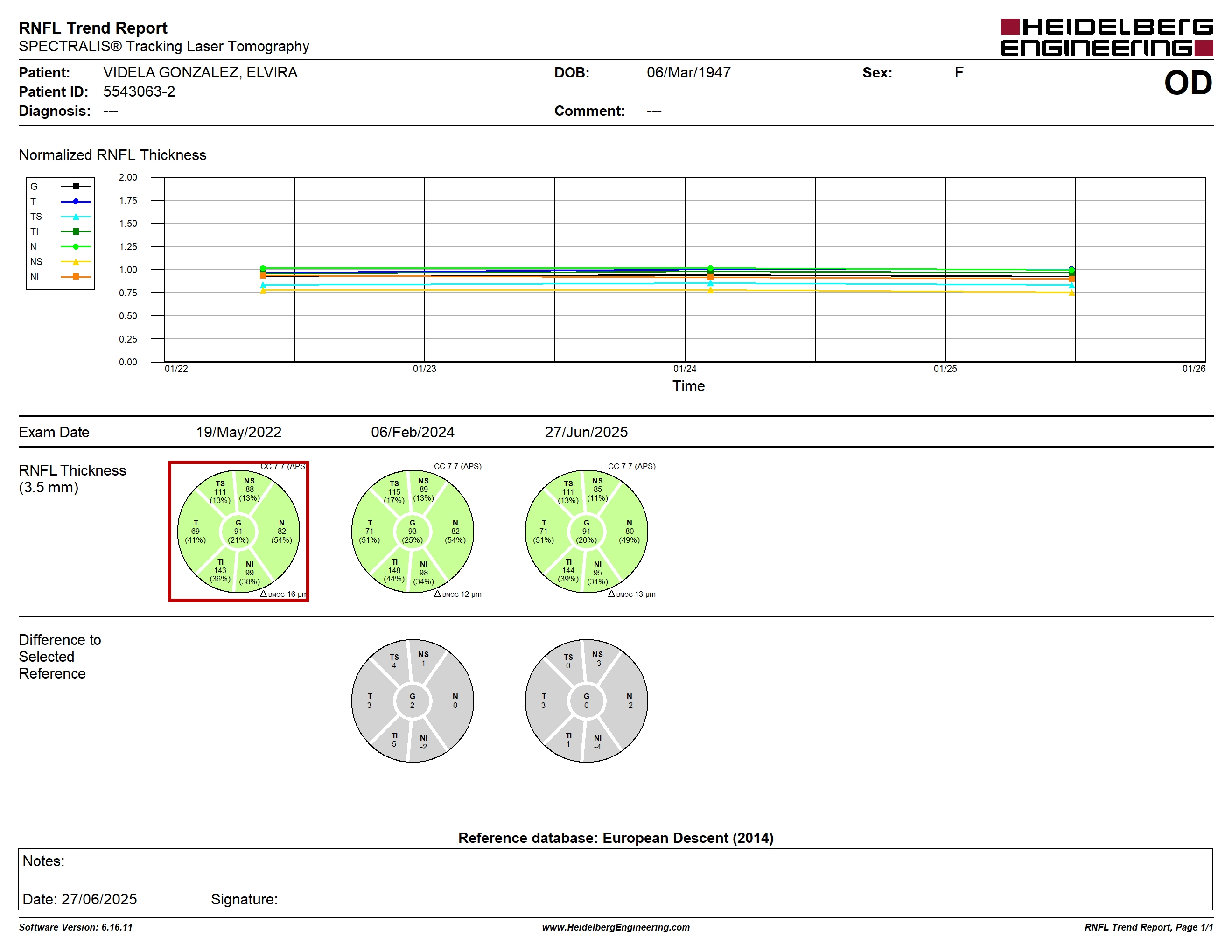Click the exam date 27/Jun/2025
This screenshot has width=1232, height=952.
(586, 432)
